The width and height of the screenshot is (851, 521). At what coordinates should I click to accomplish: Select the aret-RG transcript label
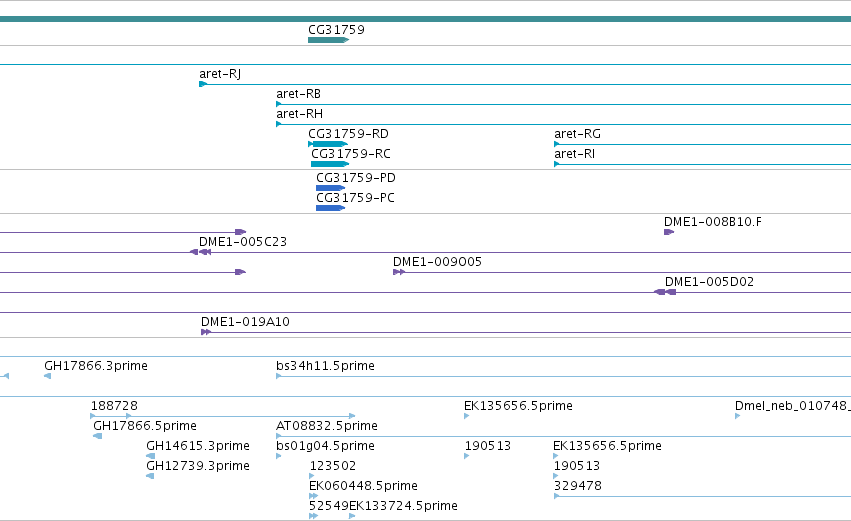coord(577,134)
